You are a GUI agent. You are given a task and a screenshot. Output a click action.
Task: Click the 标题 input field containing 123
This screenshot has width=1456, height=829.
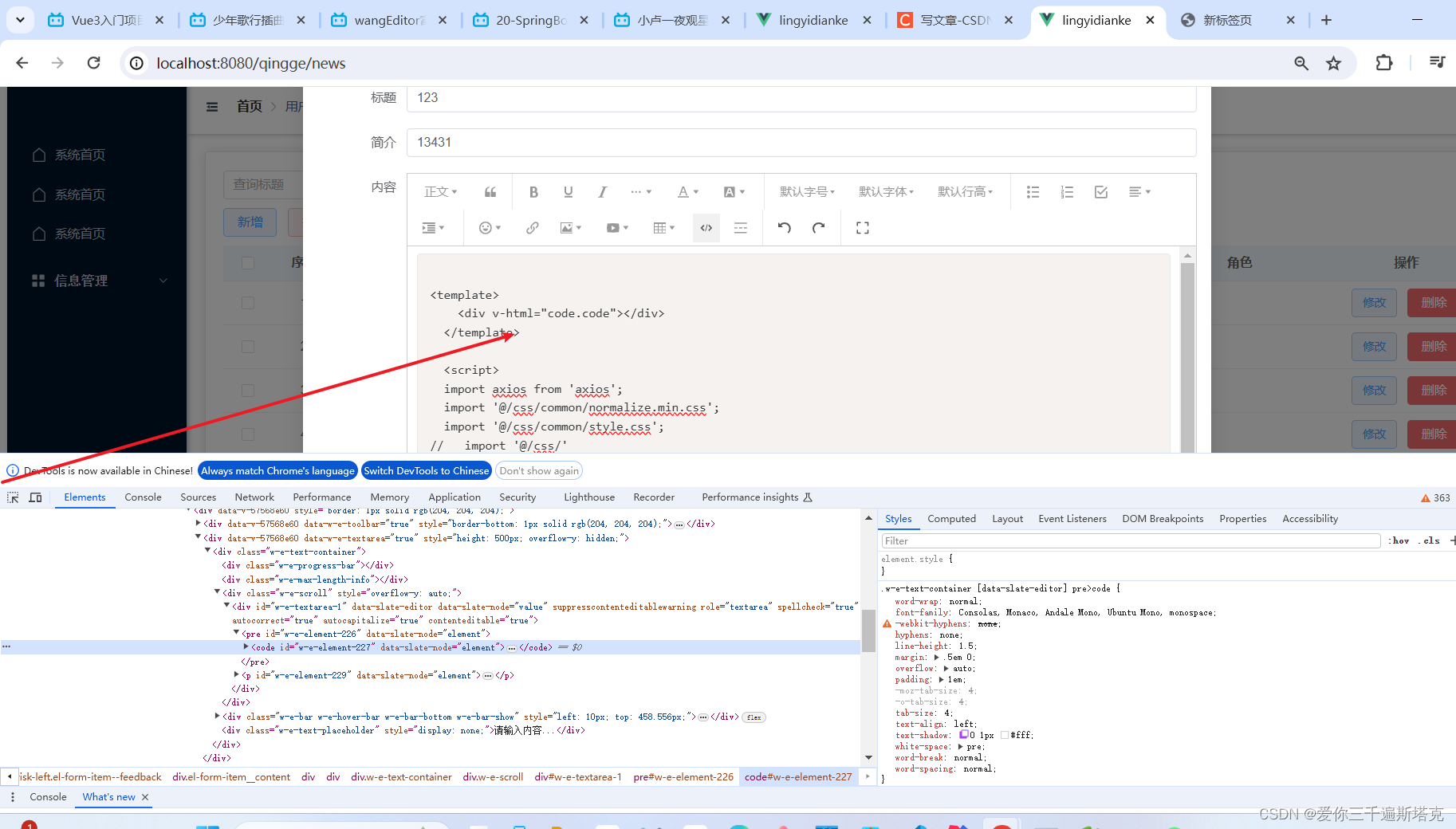(x=797, y=98)
